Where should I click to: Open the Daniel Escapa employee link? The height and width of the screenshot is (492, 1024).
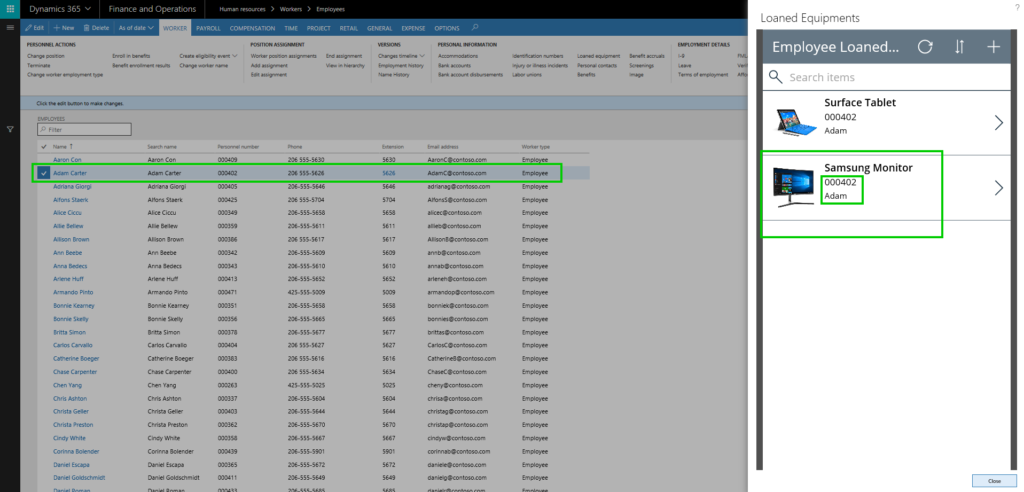(71, 465)
